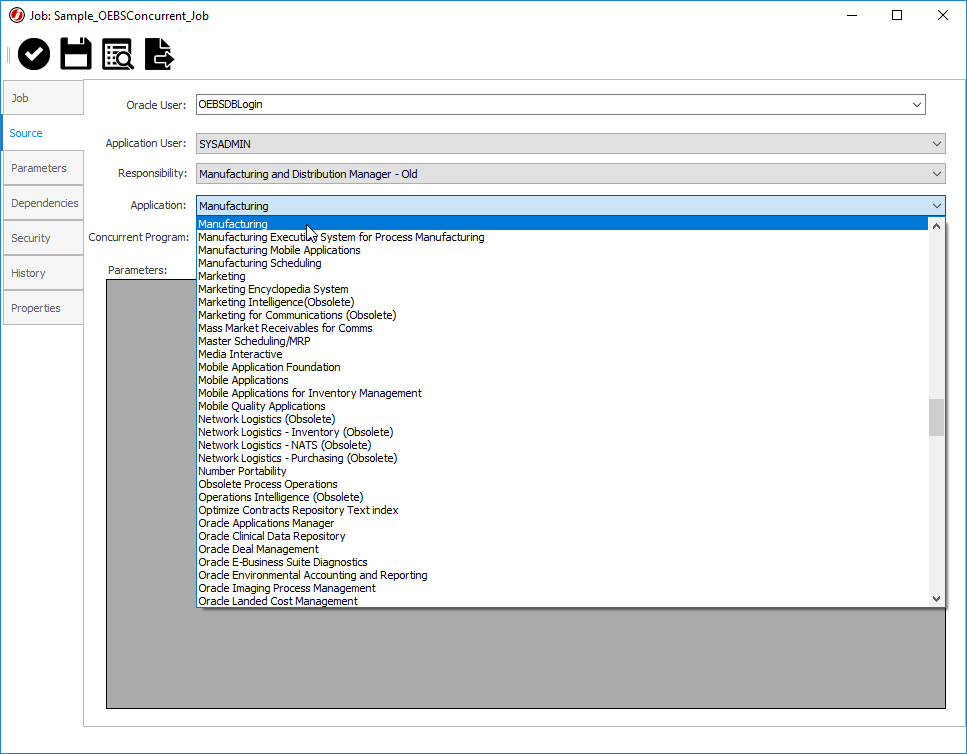Choose the Mobile Applications entry

(x=562, y=380)
